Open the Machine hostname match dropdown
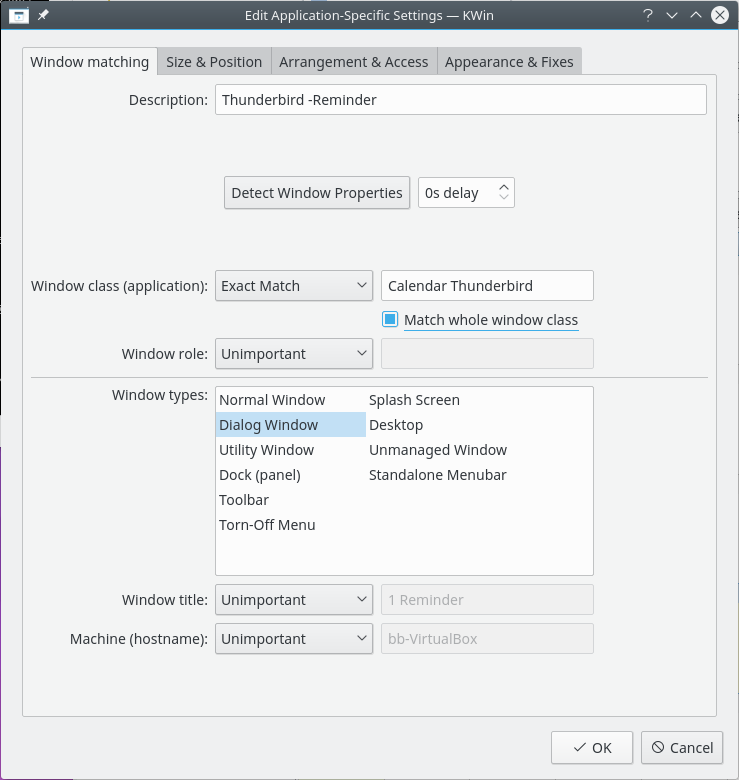The height and width of the screenshot is (780, 739). click(295, 639)
